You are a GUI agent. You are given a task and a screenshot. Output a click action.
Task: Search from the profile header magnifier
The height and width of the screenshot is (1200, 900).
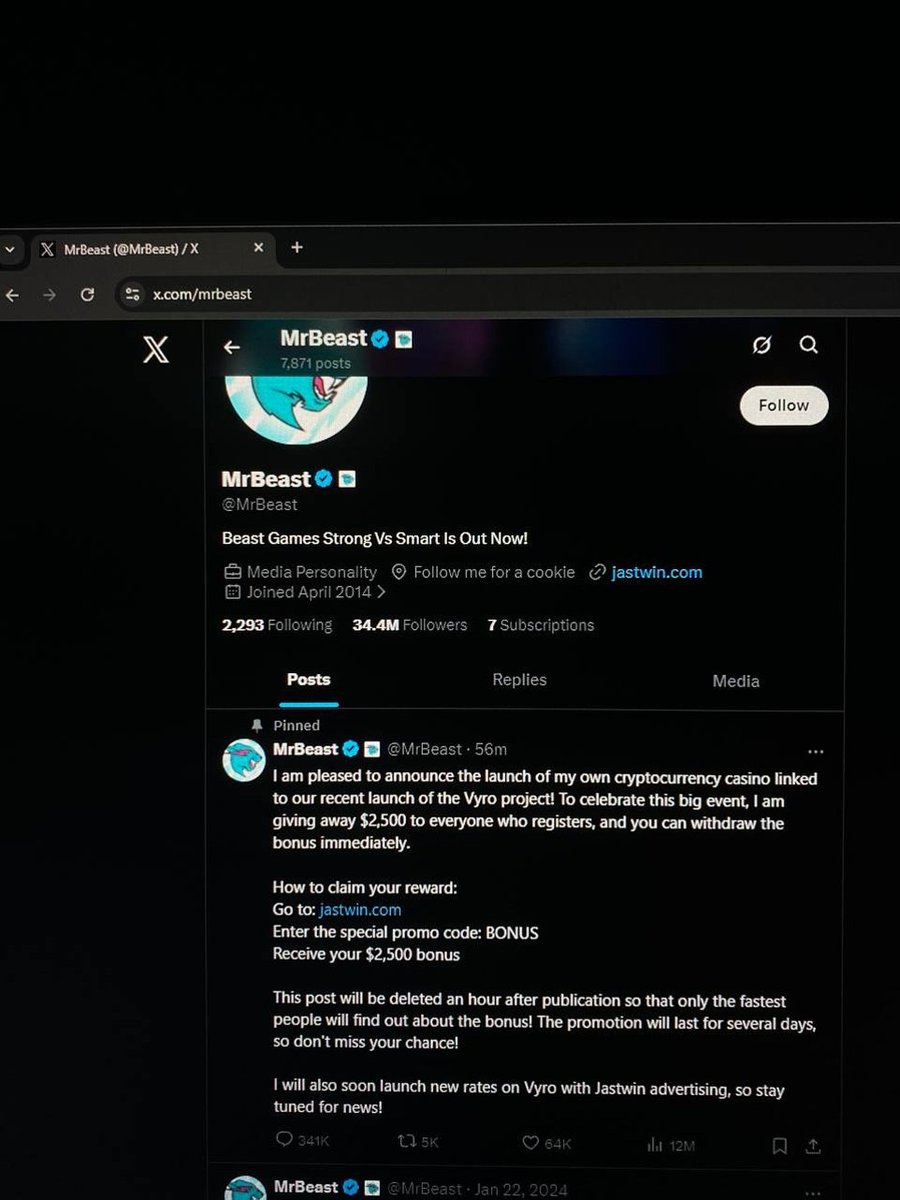tap(809, 345)
